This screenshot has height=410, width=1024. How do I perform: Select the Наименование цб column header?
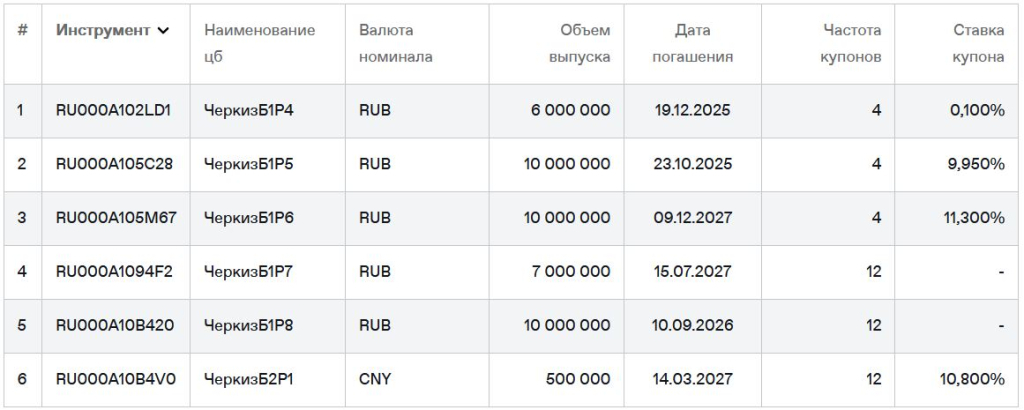coord(260,43)
